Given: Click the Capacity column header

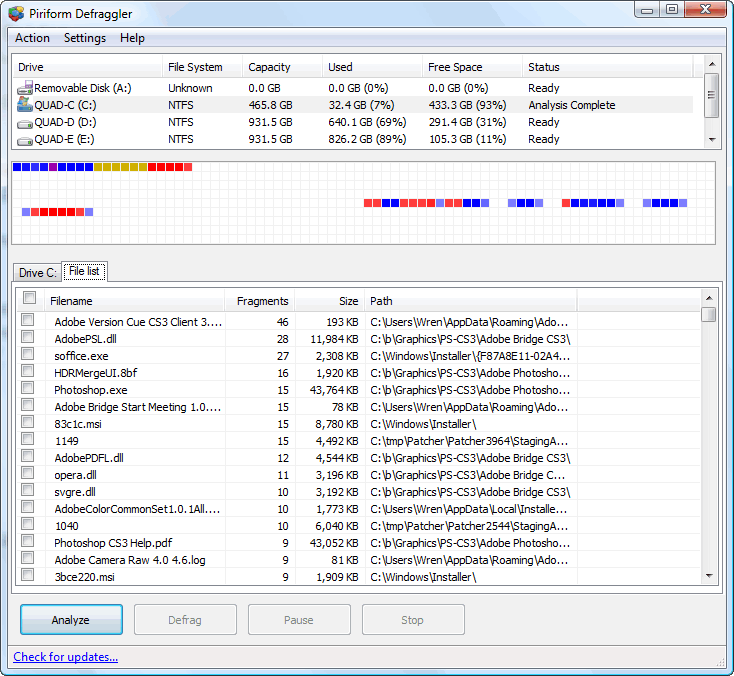Looking at the screenshot, I should 283,67.
